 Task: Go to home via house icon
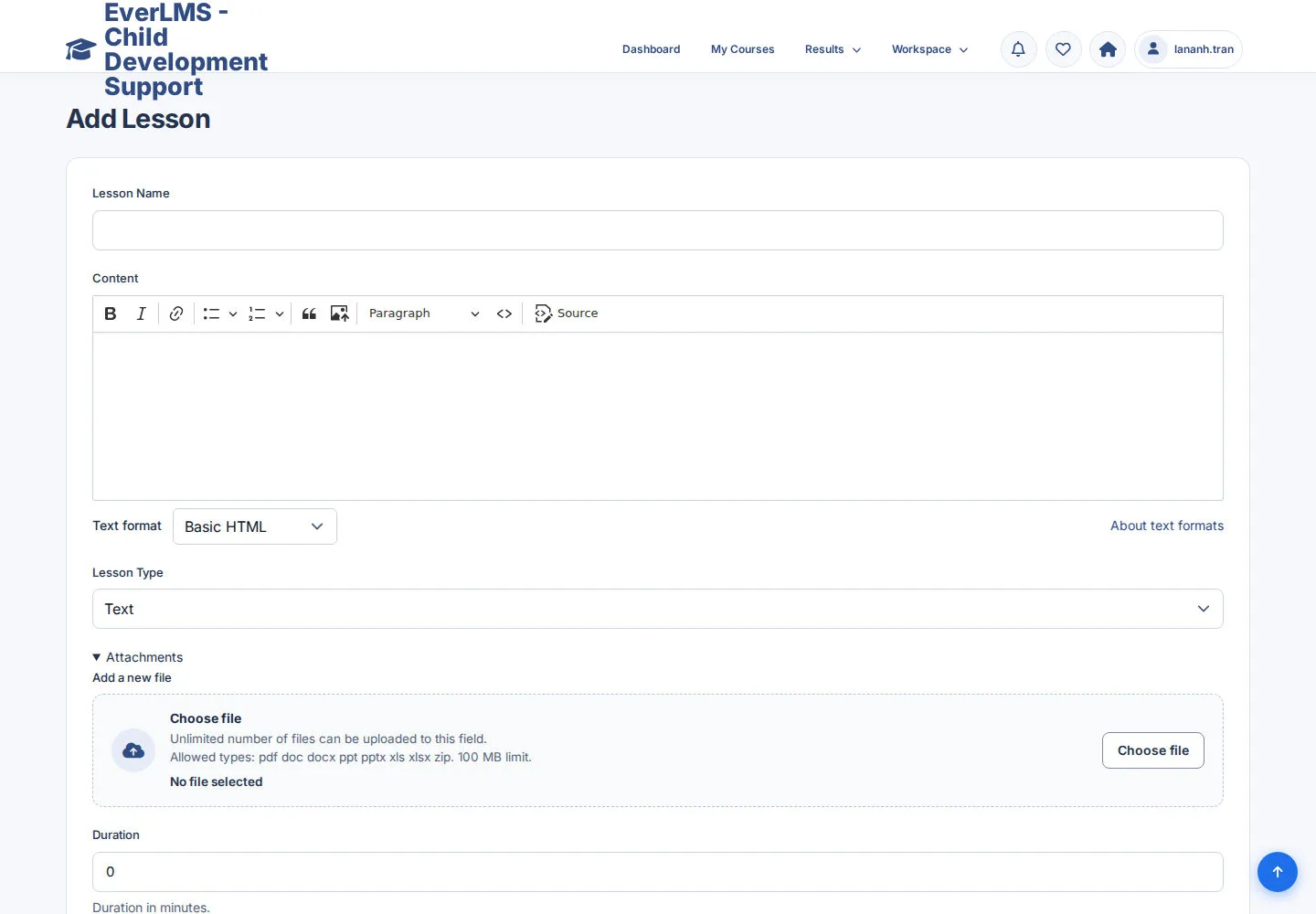(1108, 49)
